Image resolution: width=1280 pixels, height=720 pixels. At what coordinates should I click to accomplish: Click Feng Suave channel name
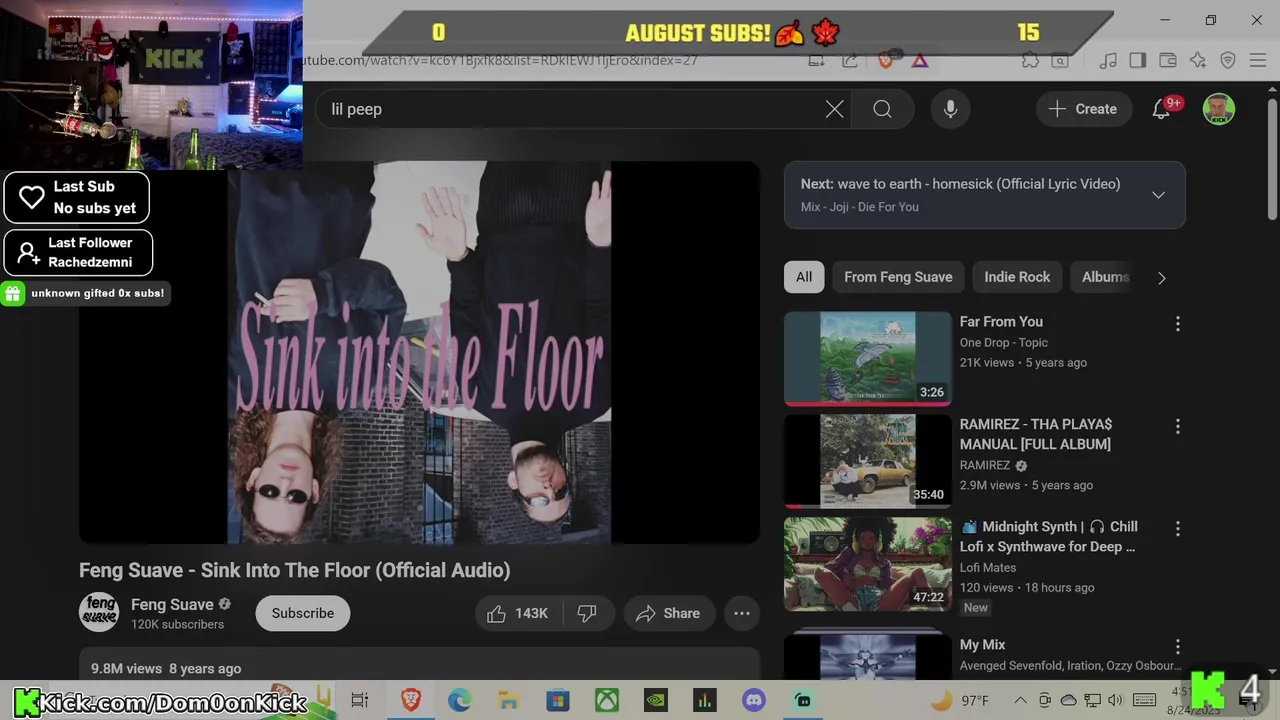coord(172,604)
